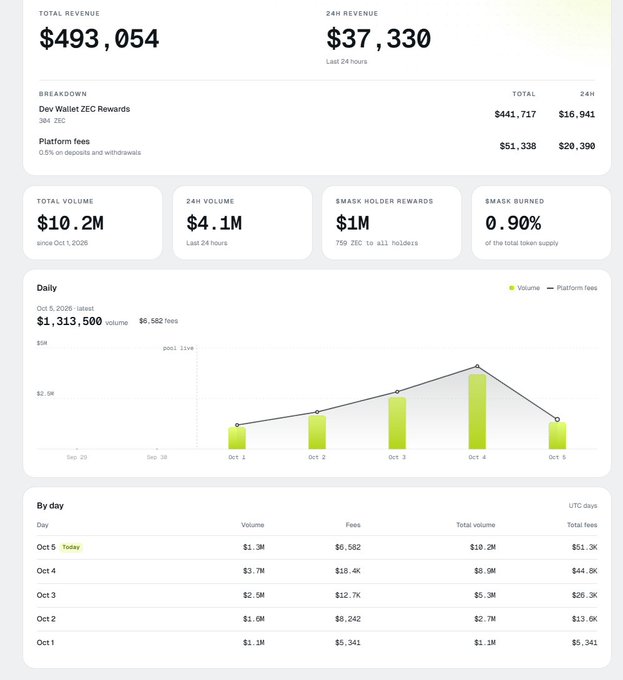Sort by the Total fees column header
The height and width of the screenshot is (680, 623).
(x=582, y=525)
